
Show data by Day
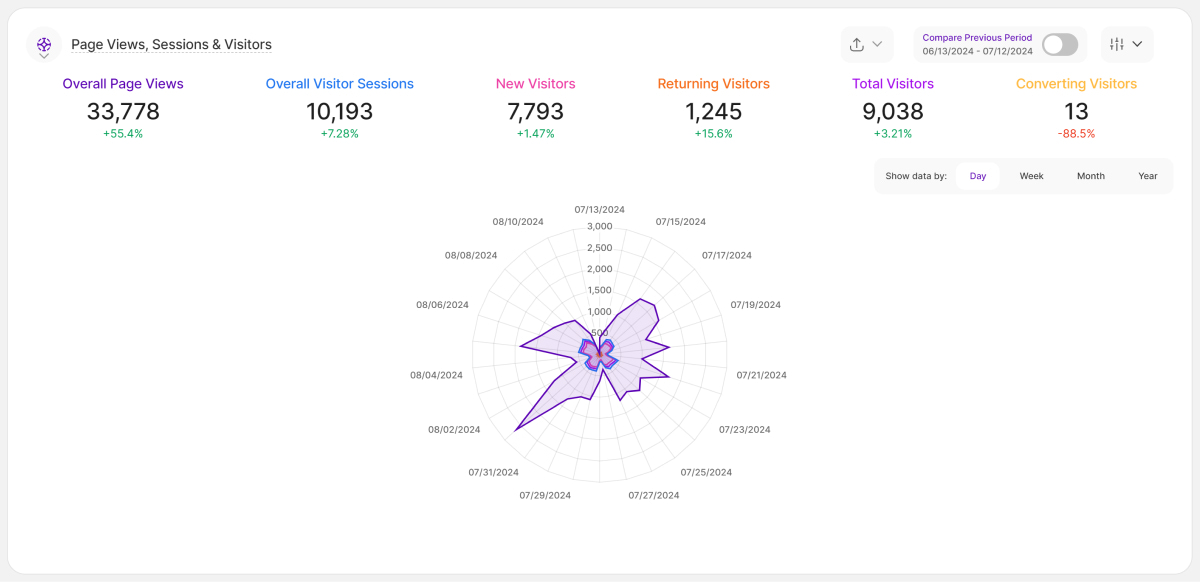coord(977,176)
